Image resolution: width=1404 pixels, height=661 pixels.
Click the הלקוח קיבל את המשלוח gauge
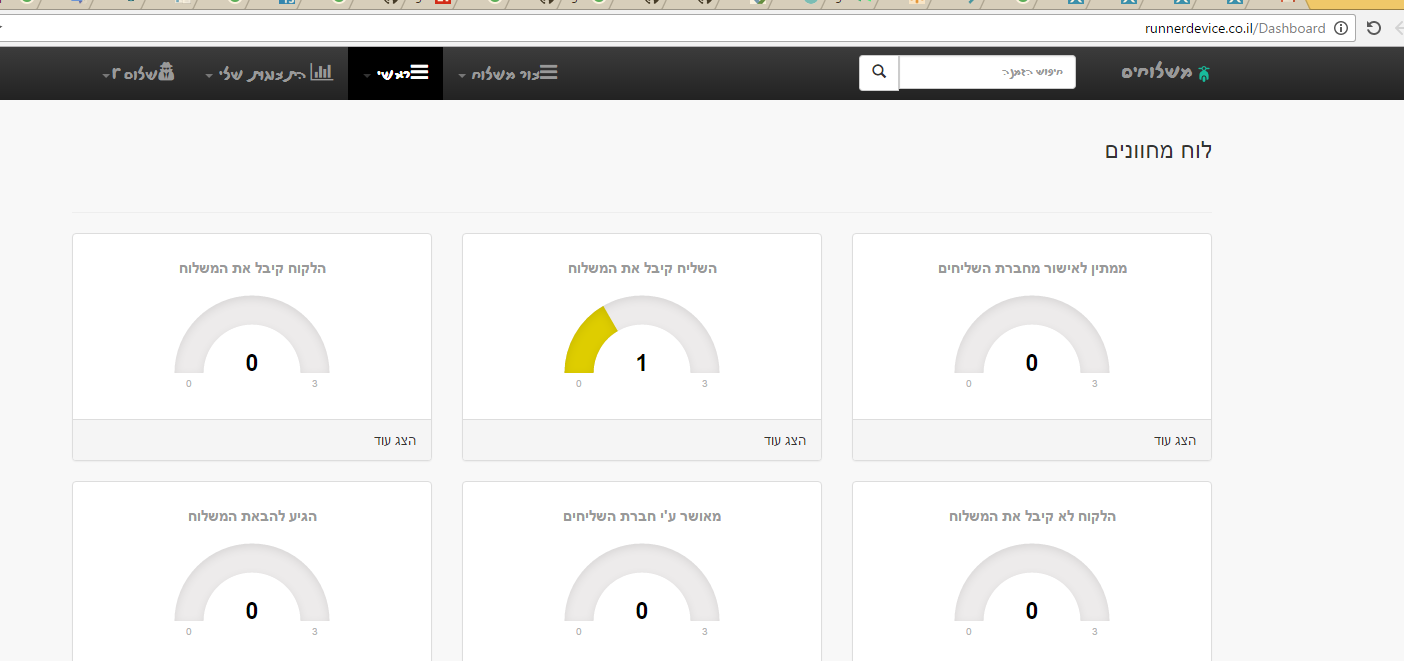point(252,335)
